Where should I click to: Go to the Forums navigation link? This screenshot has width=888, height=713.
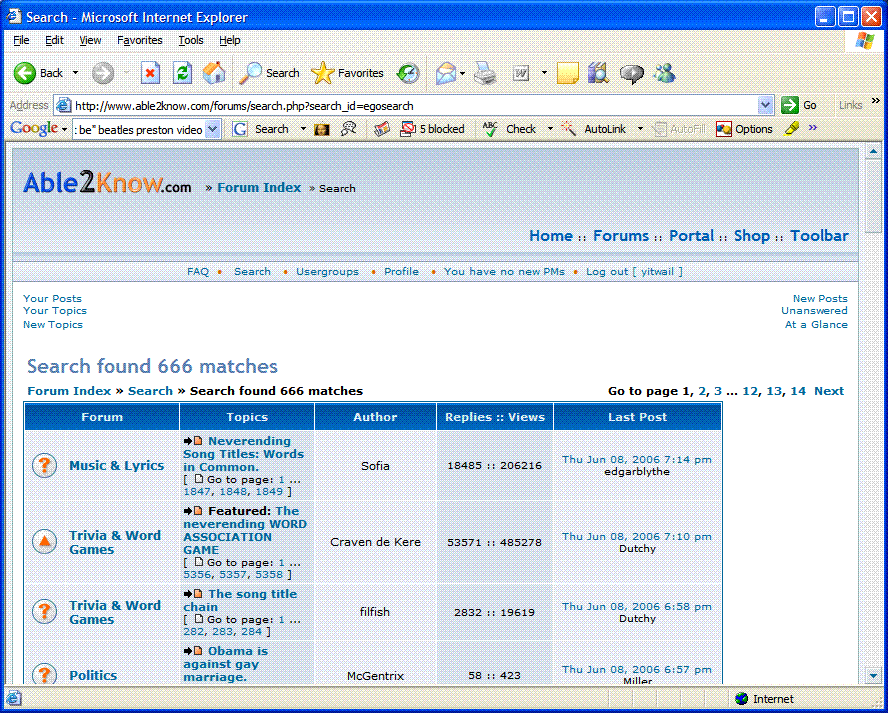point(621,236)
